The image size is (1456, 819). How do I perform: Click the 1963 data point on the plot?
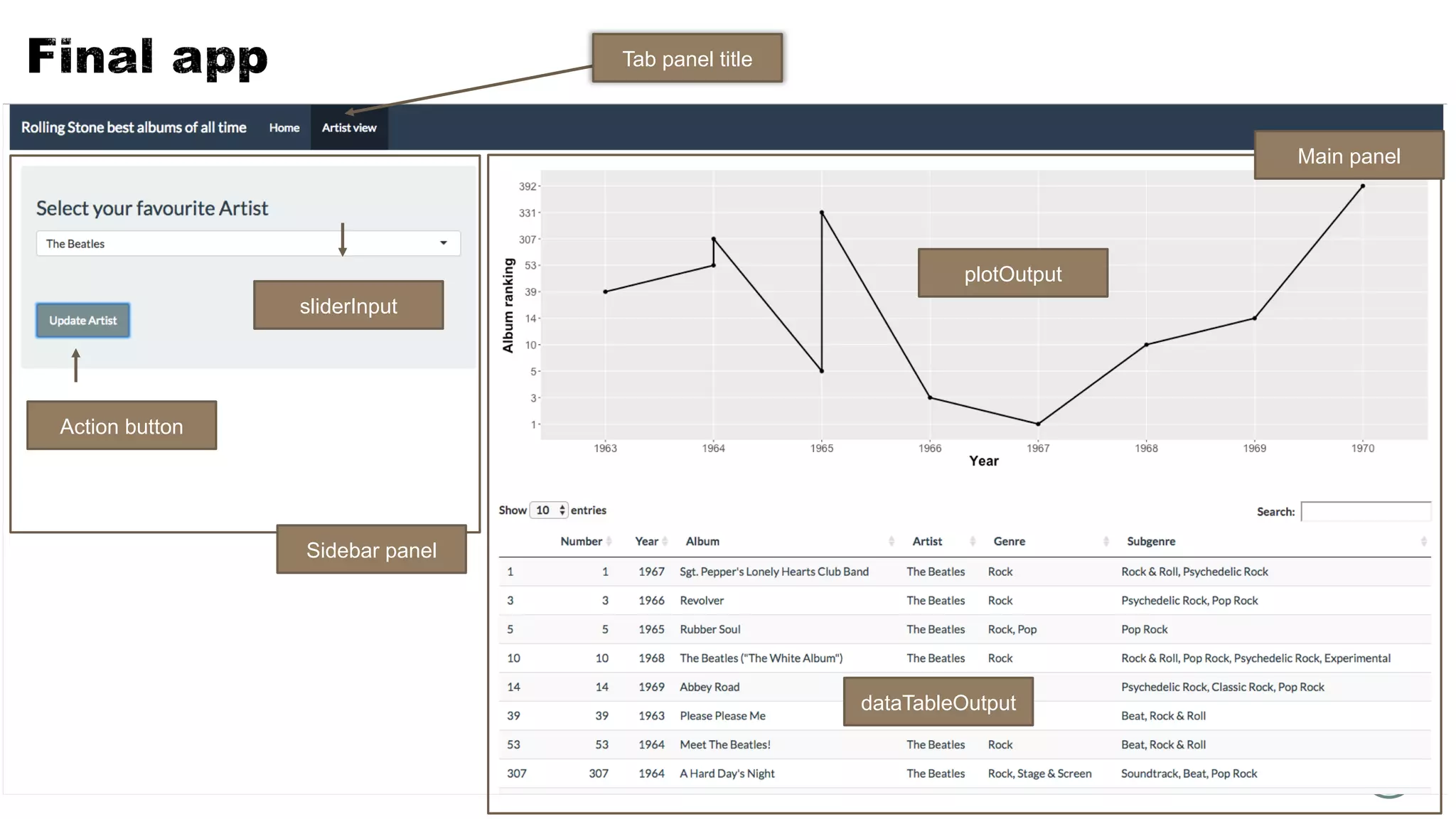pyautogui.click(x=606, y=292)
